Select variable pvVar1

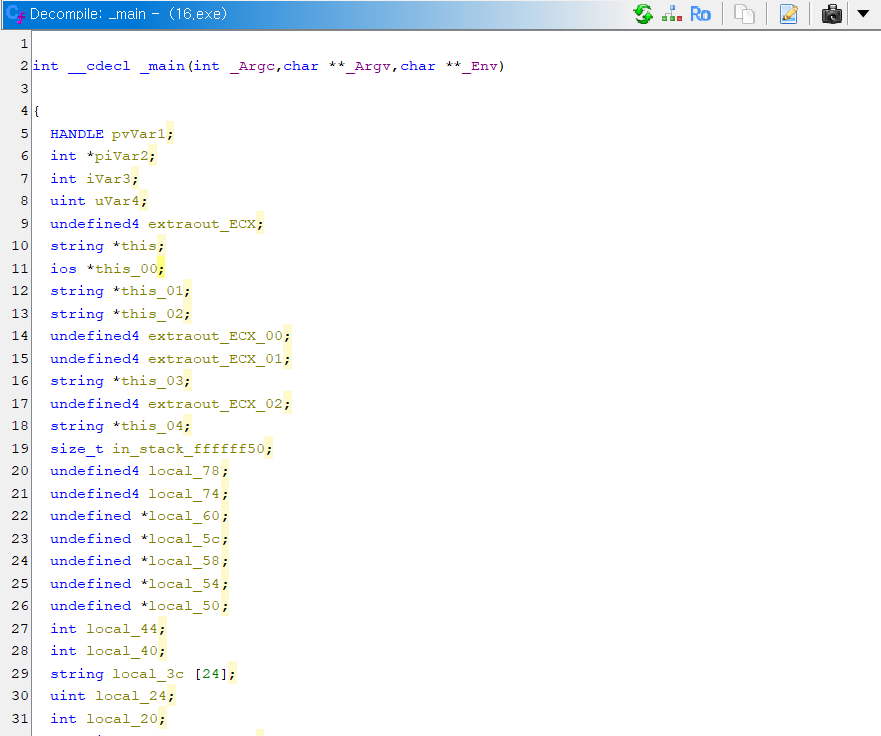pyautogui.click(x=138, y=134)
